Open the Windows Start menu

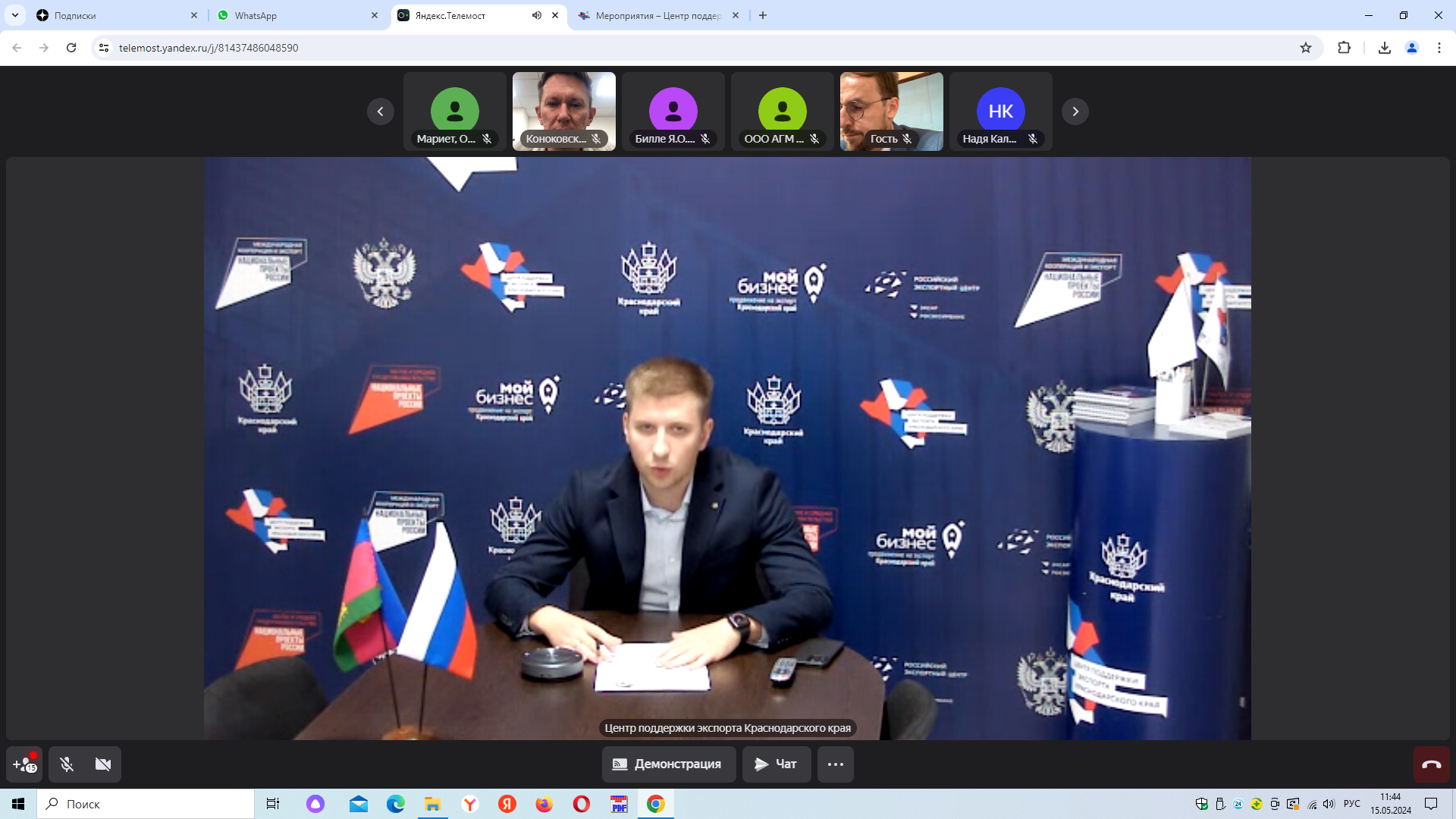click(x=18, y=804)
